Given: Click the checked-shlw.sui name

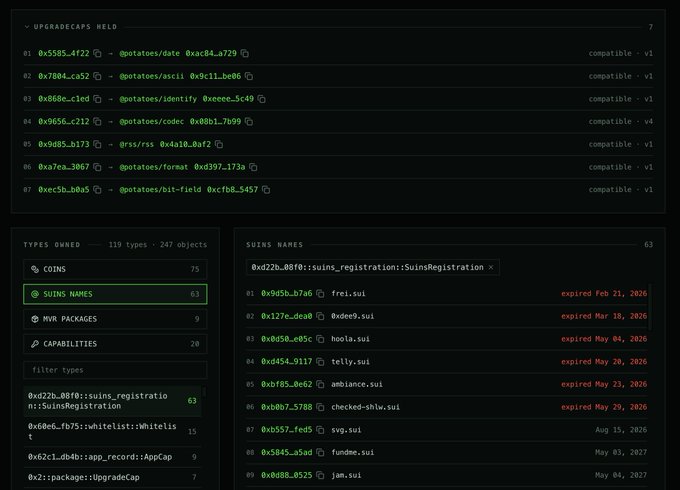Looking at the screenshot, I should pos(366,407).
